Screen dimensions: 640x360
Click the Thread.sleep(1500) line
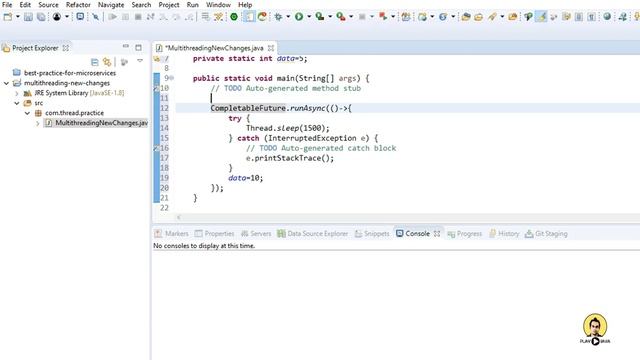pyautogui.click(x=288, y=128)
